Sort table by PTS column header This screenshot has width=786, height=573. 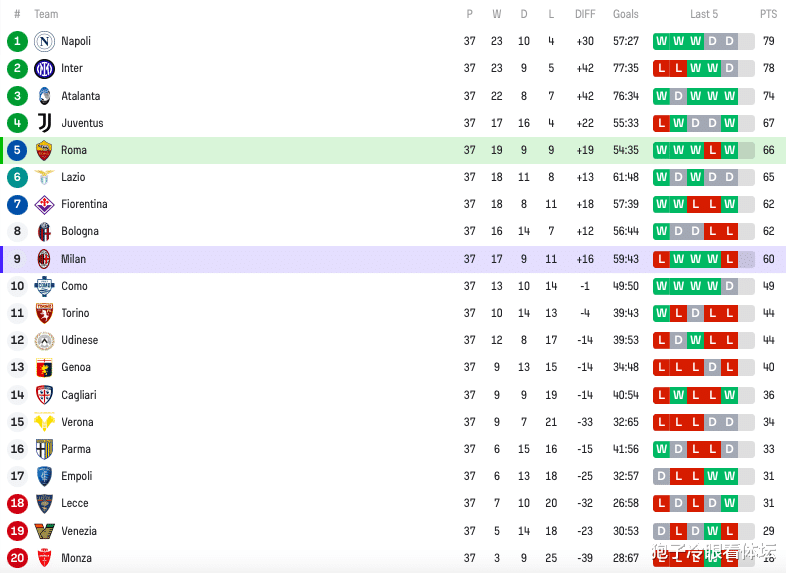tap(768, 14)
